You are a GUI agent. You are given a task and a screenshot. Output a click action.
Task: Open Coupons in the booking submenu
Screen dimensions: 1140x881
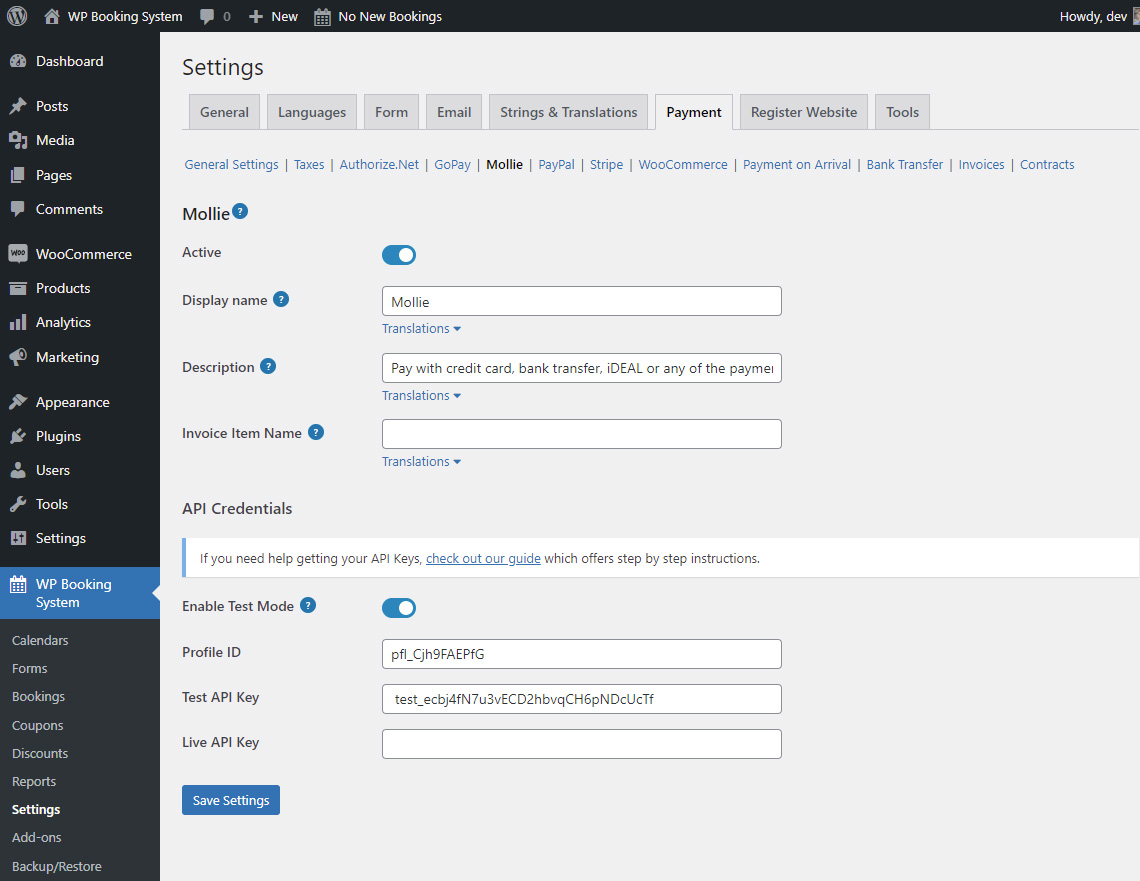(x=38, y=725)
